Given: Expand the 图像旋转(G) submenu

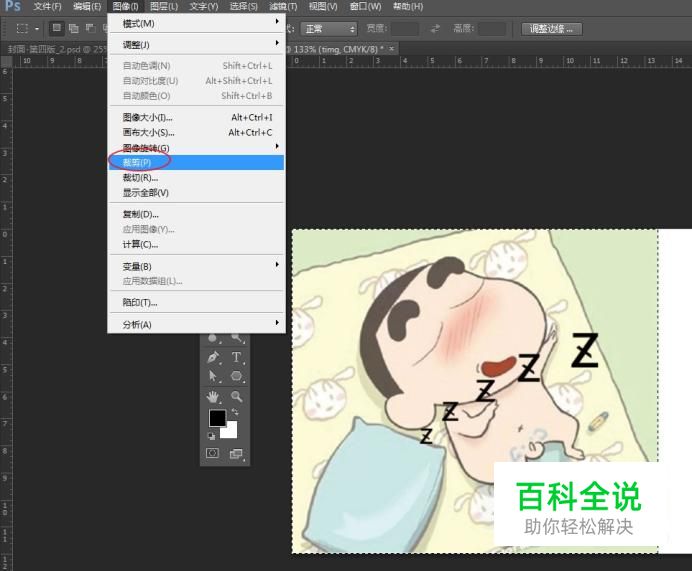Looking at the screenshot, I should pos(196,147).
